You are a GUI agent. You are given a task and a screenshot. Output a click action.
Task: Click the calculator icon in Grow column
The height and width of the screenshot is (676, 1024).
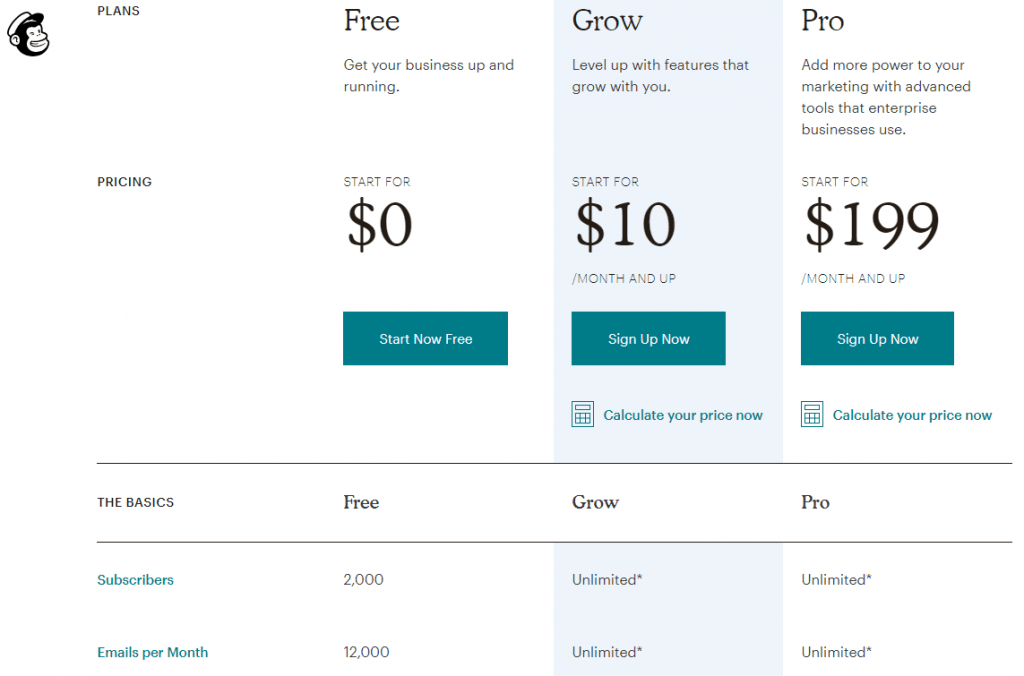pyautogui.click(x=583, y=414)
